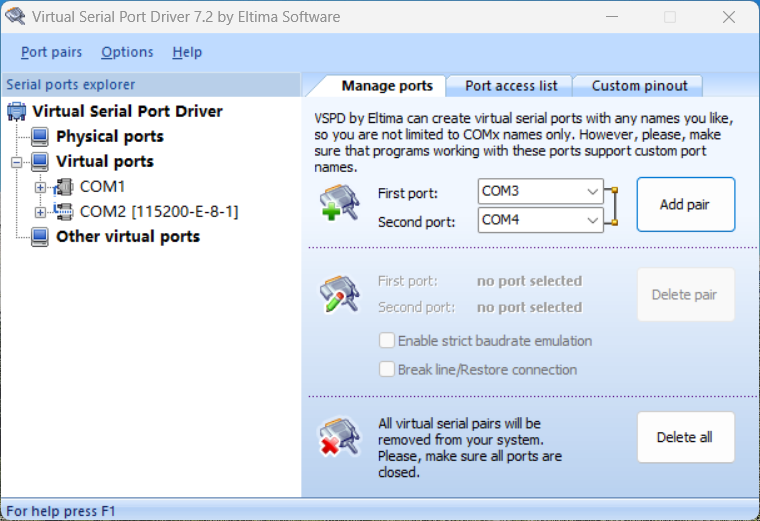
Task: Collapse the Virtual ports tree node
Action: tap(16, 162)
